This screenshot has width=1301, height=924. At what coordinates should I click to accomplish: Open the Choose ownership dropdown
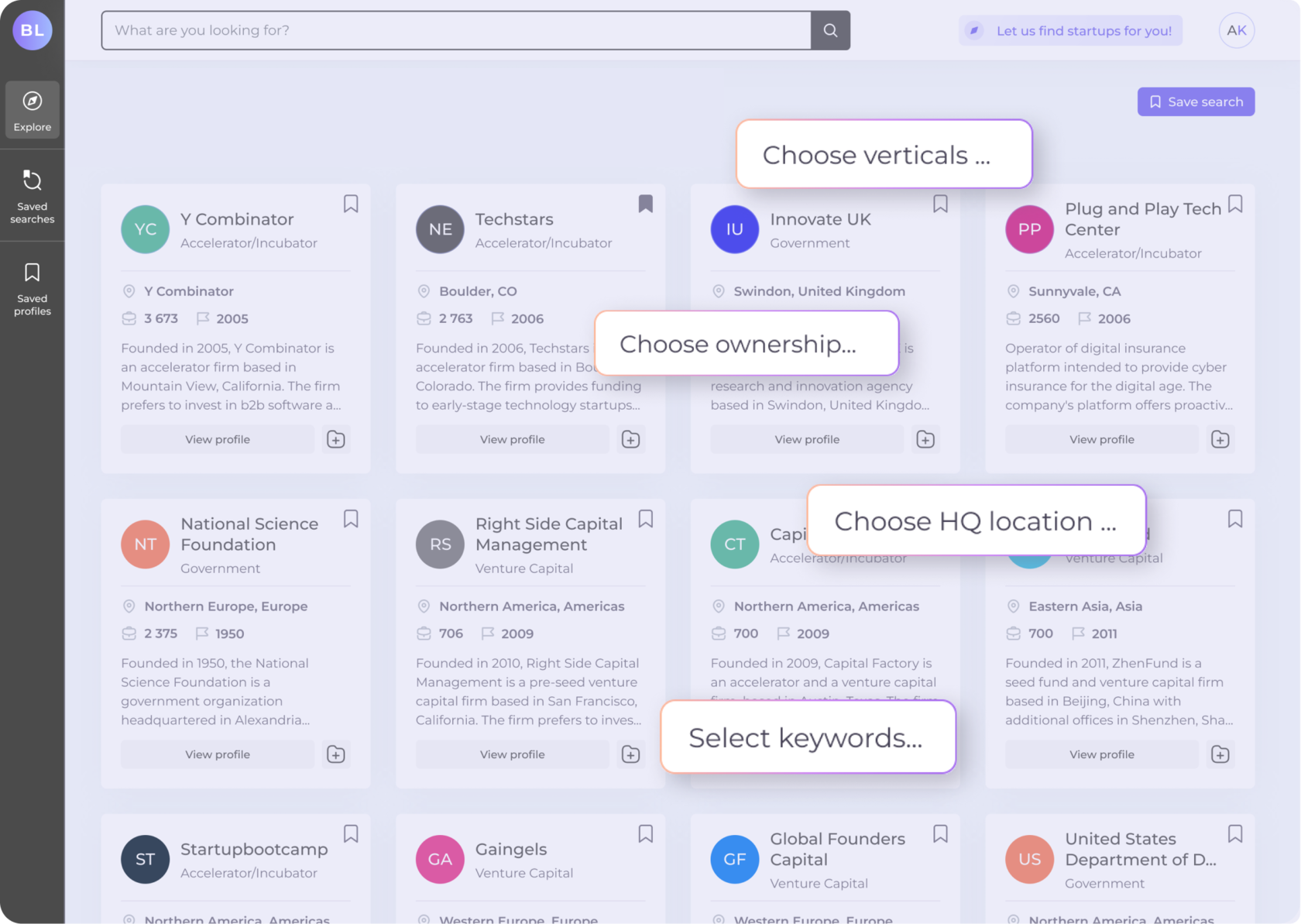[x=747, y=343]
